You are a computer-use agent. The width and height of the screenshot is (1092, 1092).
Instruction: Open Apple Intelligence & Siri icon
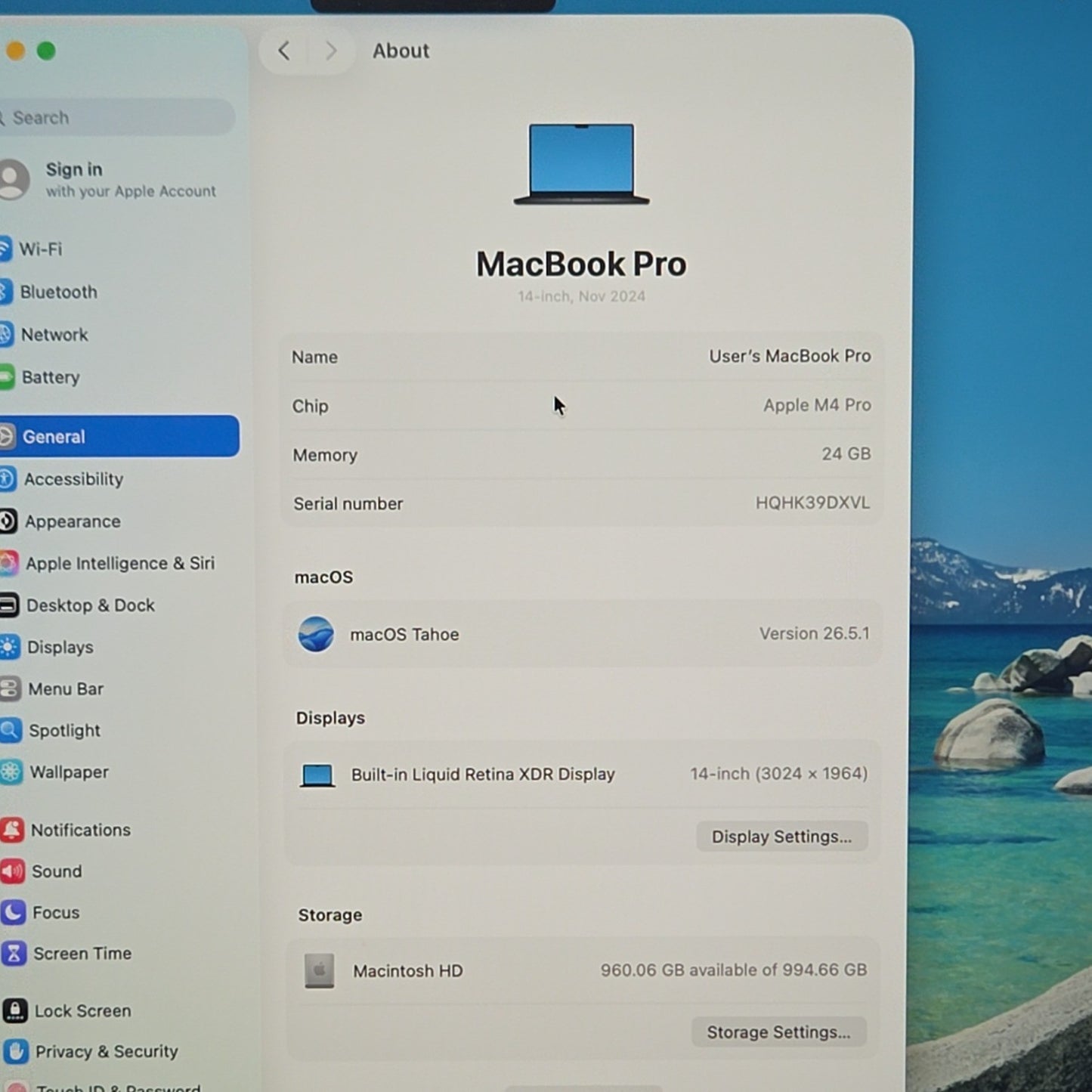pos(9,563)
